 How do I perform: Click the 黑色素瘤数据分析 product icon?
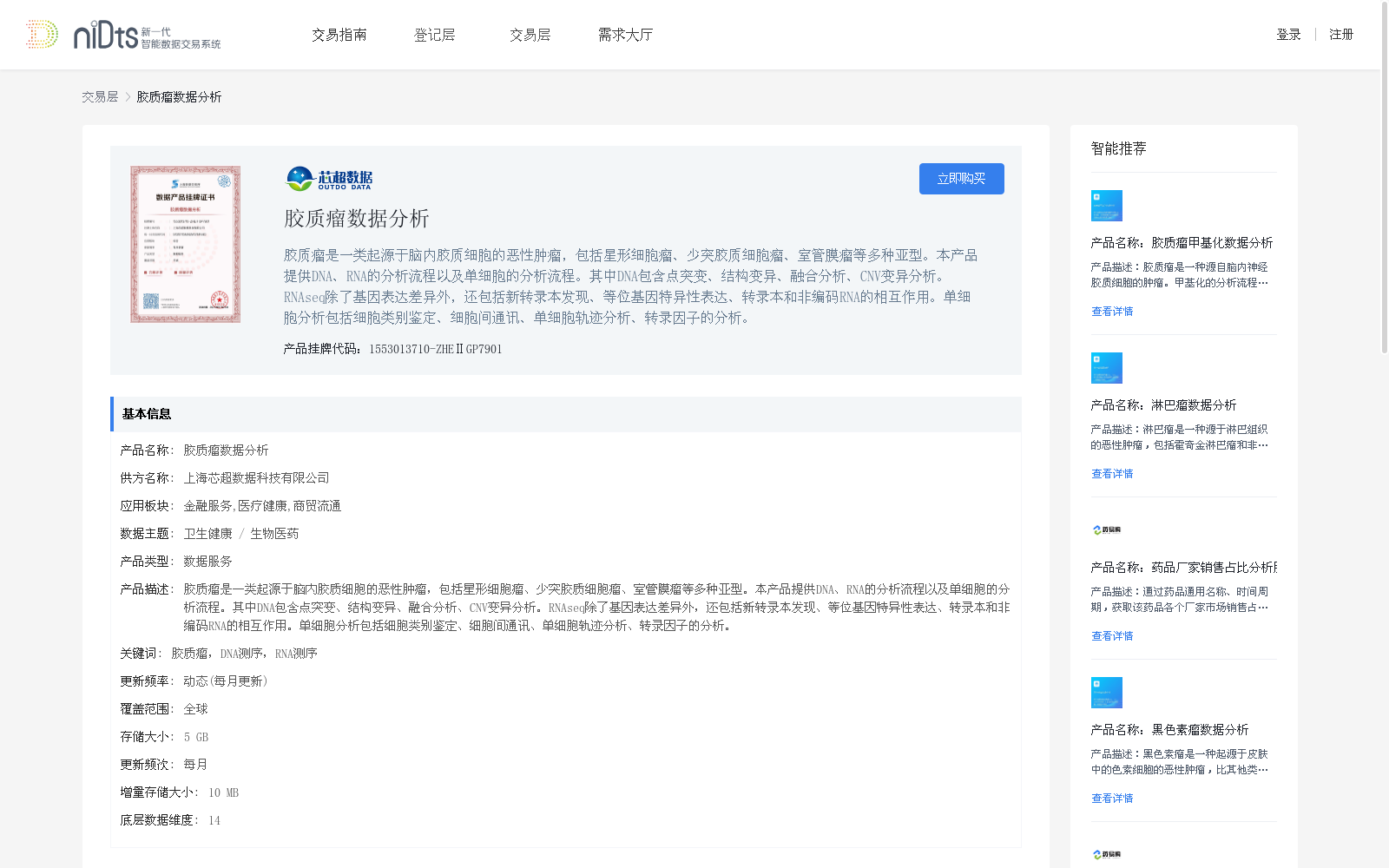click(1107, 693)
